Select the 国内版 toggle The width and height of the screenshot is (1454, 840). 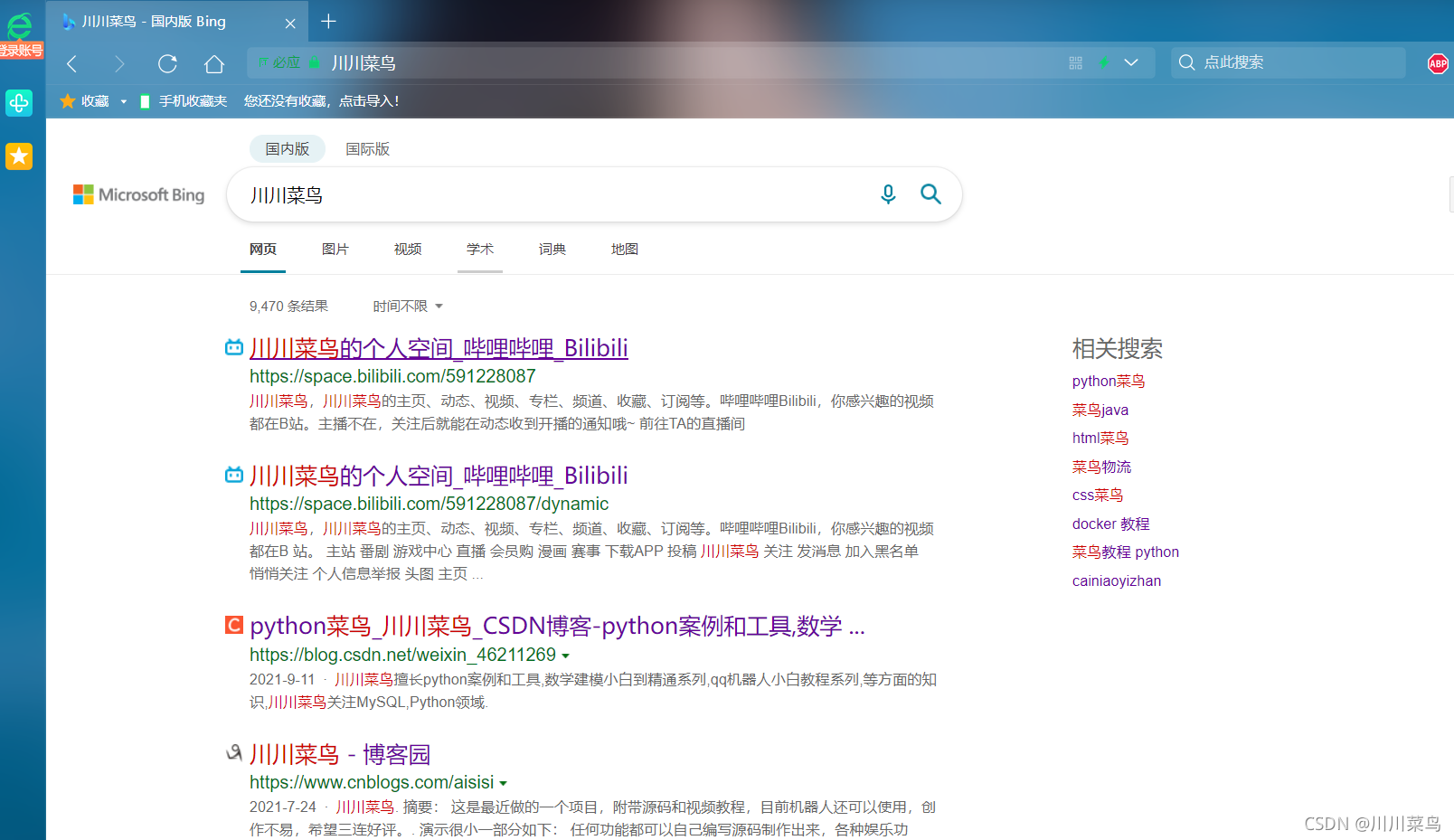point(288,149)
